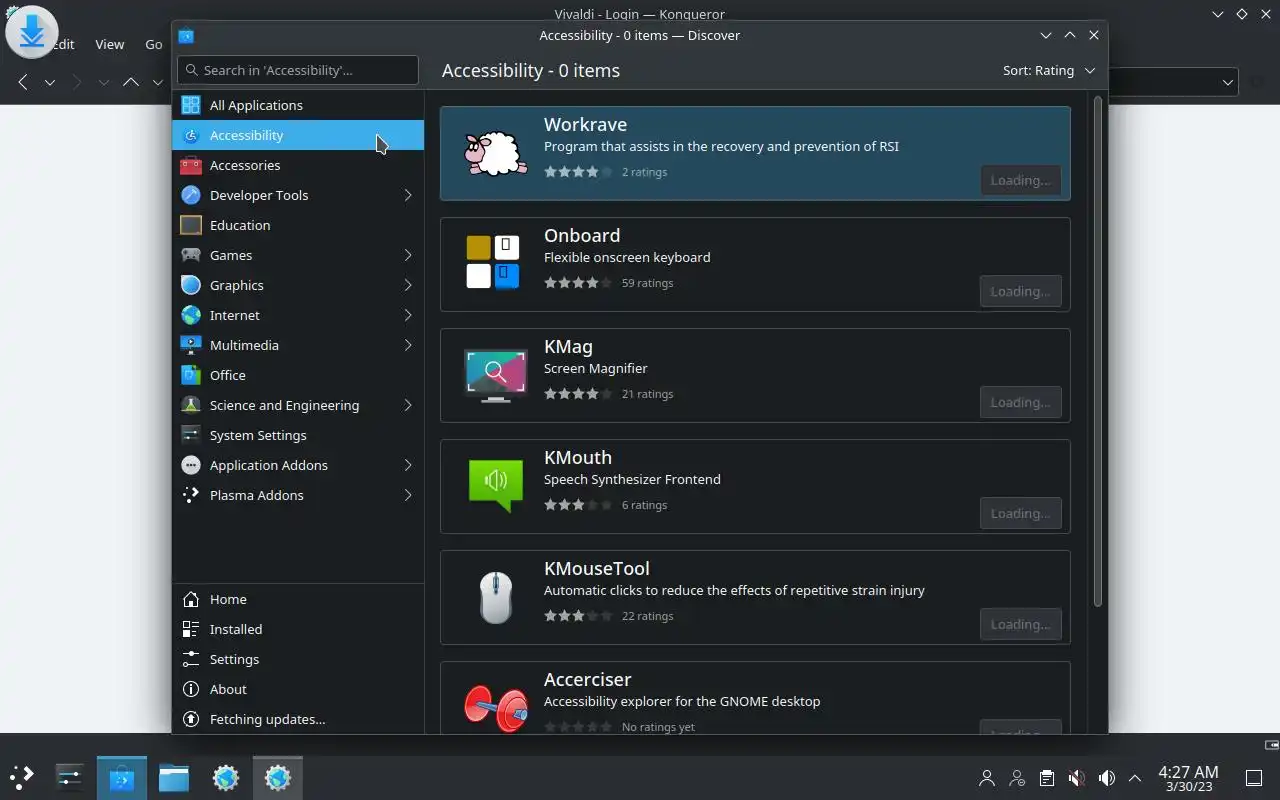Click the Discover window title bar icon
The width and height of the screenshot is (1280, 800).
click(186, 35)
